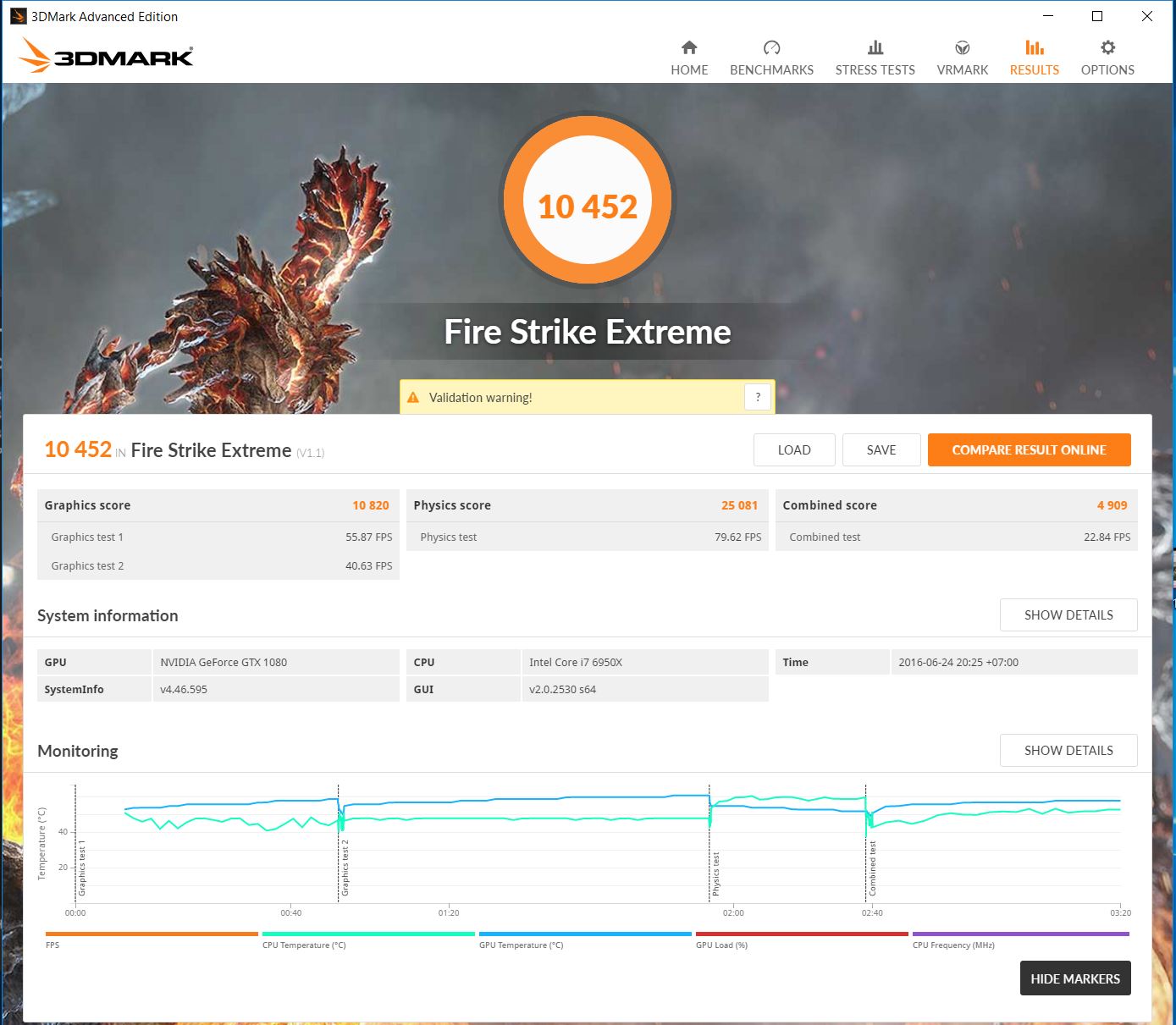Click the Graphics test 2 marker in chart
This screenshot has height=1025, width=1176.
pyautogui.click(x=345, y=868)
